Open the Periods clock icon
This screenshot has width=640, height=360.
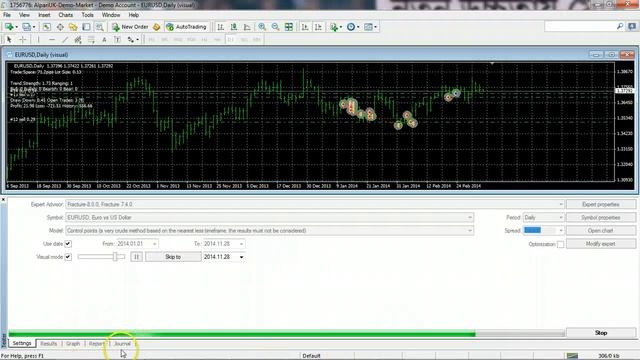click(351, 27)
